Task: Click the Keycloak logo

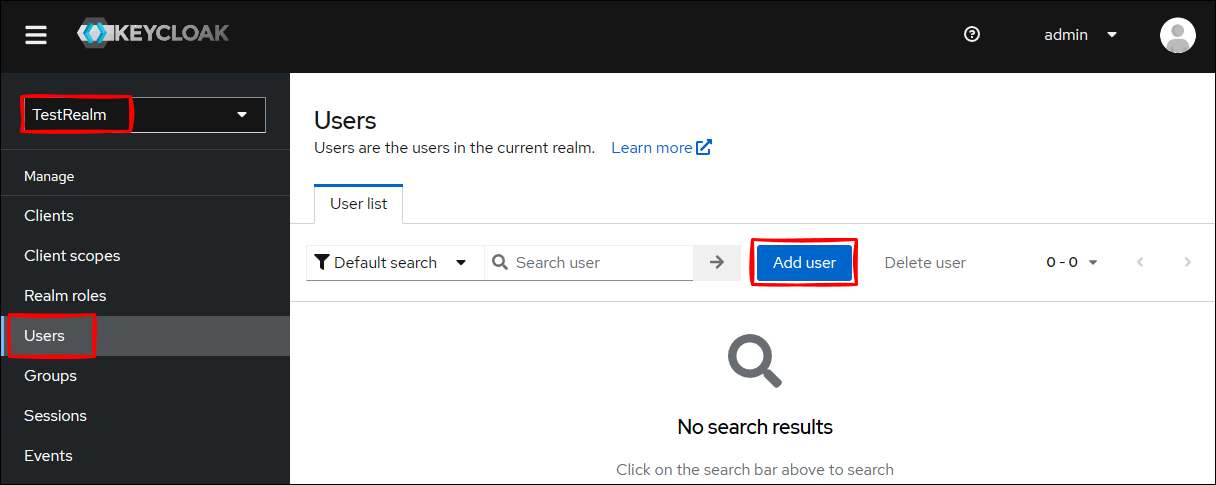Action: point(153,34)
